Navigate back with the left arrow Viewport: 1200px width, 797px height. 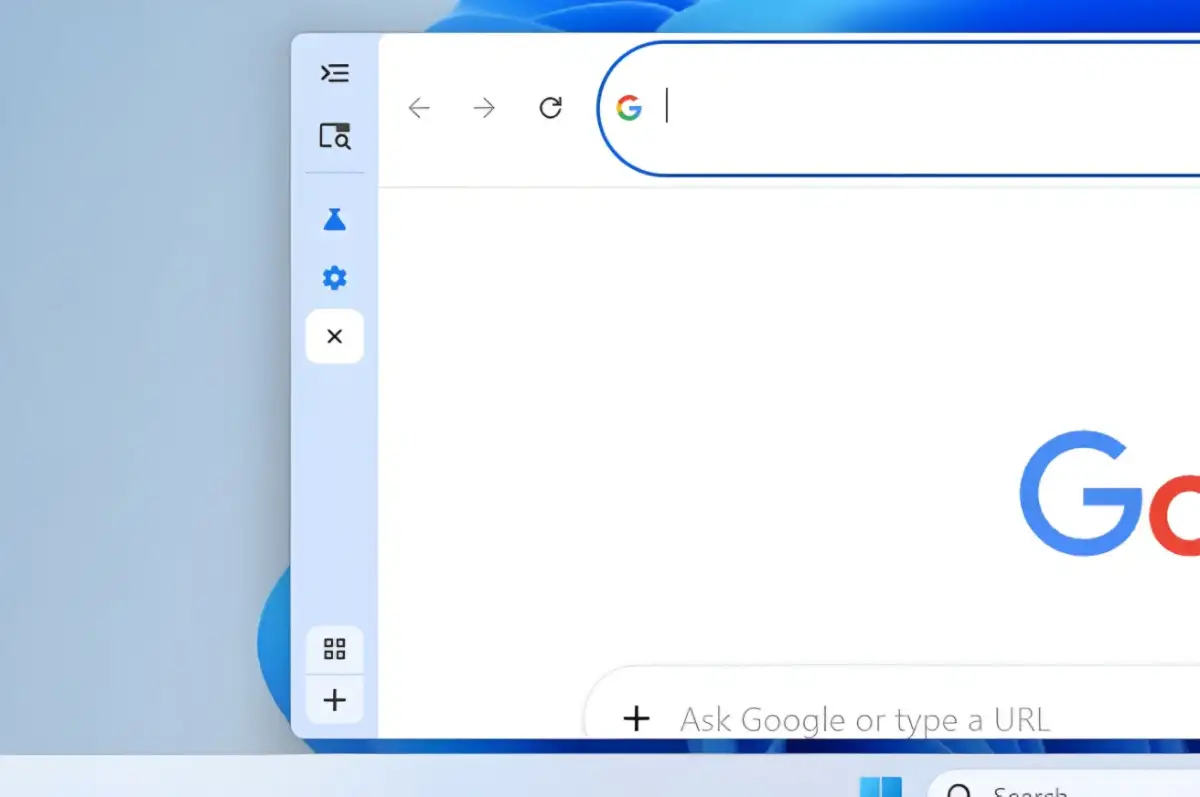pyautogui.click(x=419, y=108)
